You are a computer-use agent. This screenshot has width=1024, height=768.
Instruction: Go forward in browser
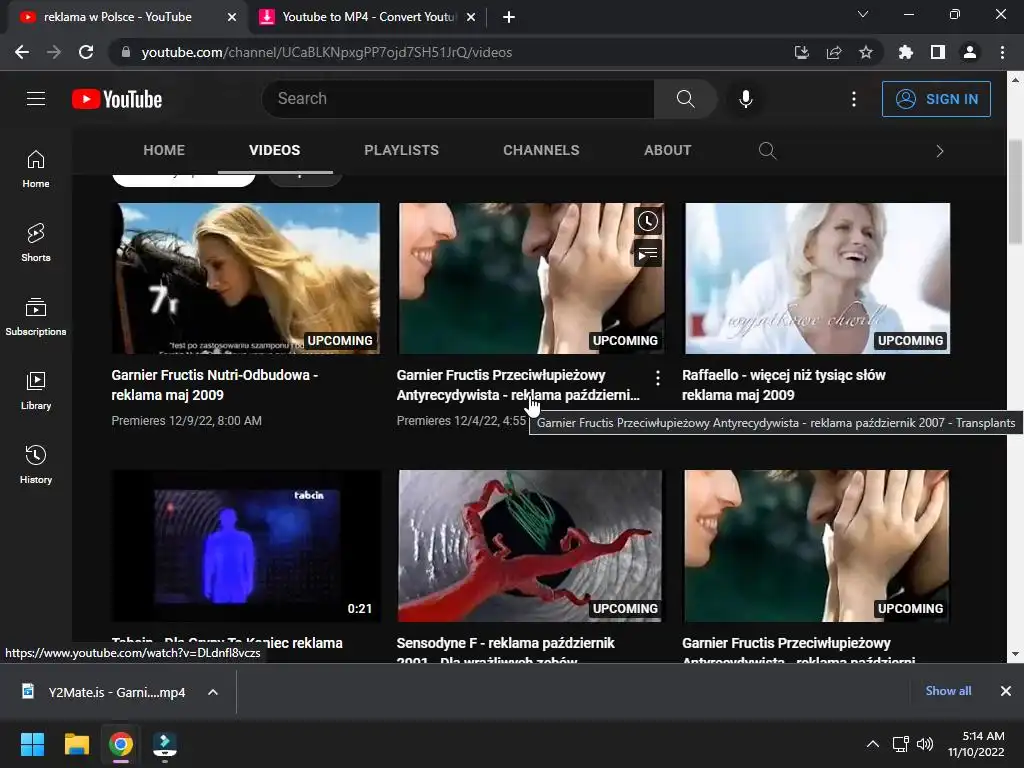54,52
